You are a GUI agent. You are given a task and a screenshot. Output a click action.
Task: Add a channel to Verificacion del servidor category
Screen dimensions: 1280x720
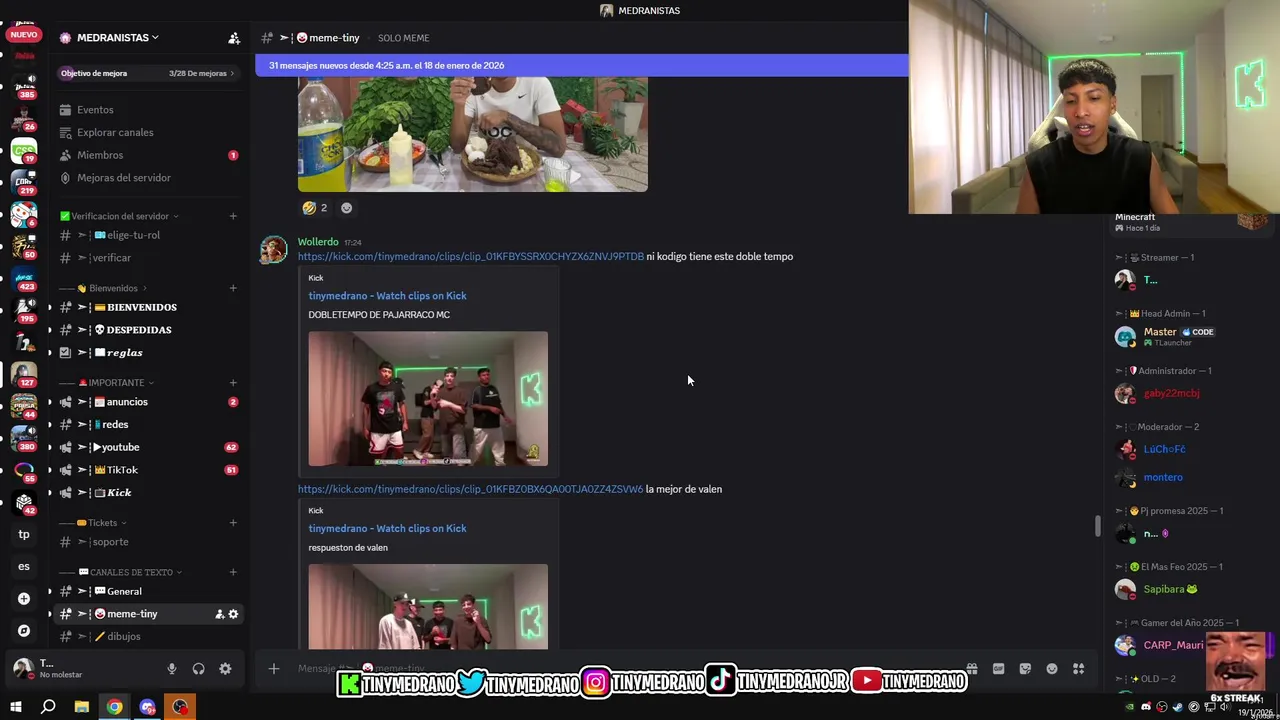233,216
